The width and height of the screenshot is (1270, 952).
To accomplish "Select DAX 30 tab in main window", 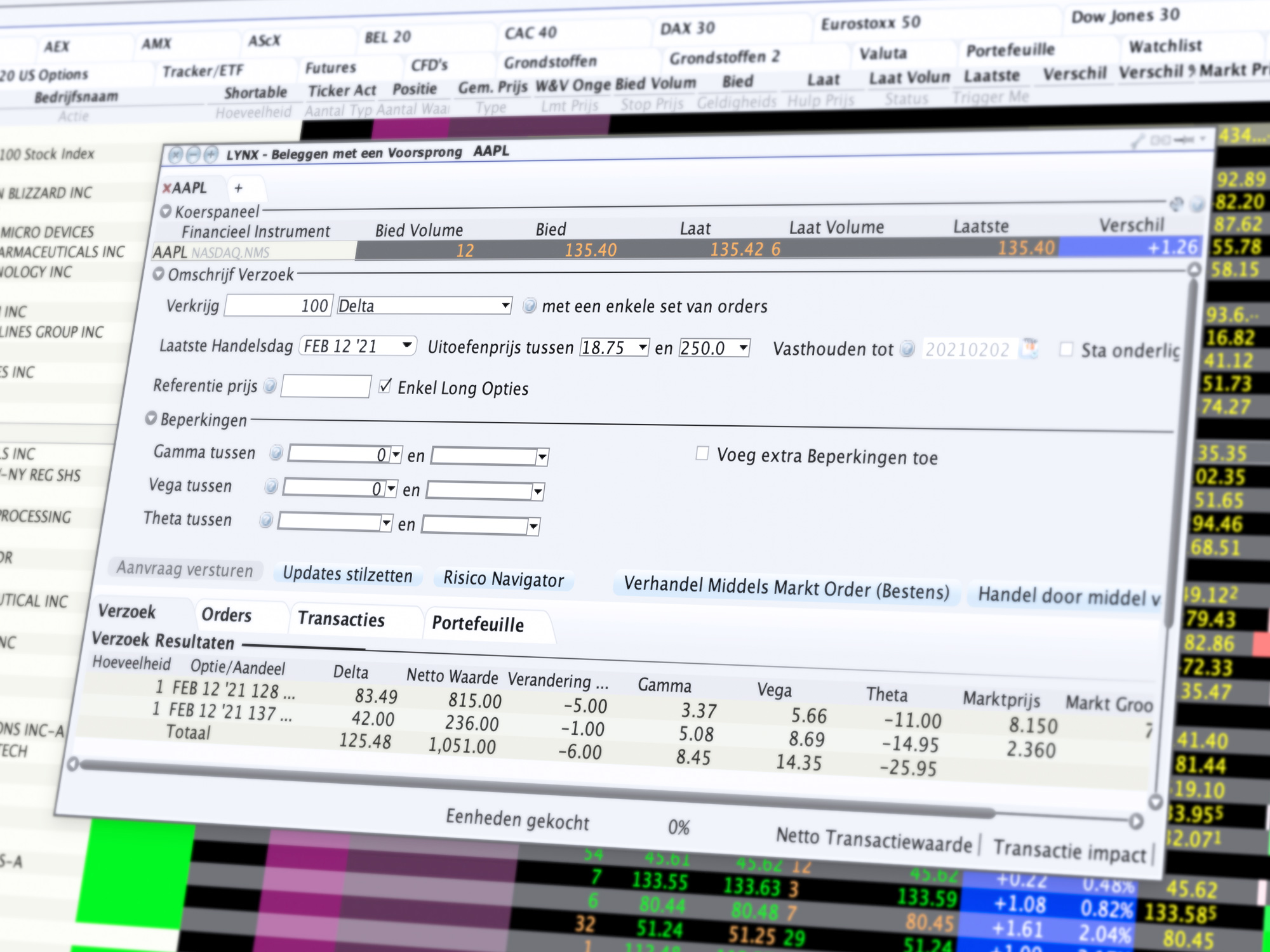I will point(688,29).
